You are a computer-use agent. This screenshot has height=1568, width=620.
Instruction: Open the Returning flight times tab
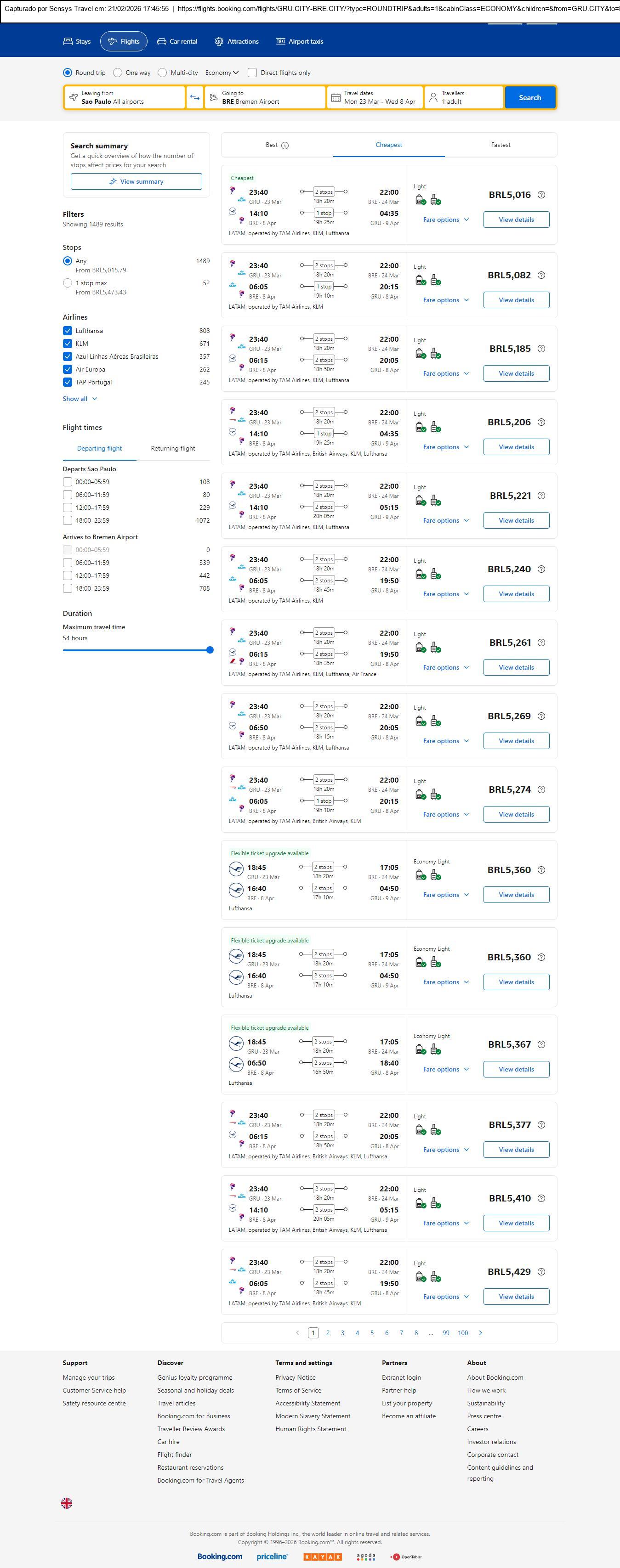[173, 449]
